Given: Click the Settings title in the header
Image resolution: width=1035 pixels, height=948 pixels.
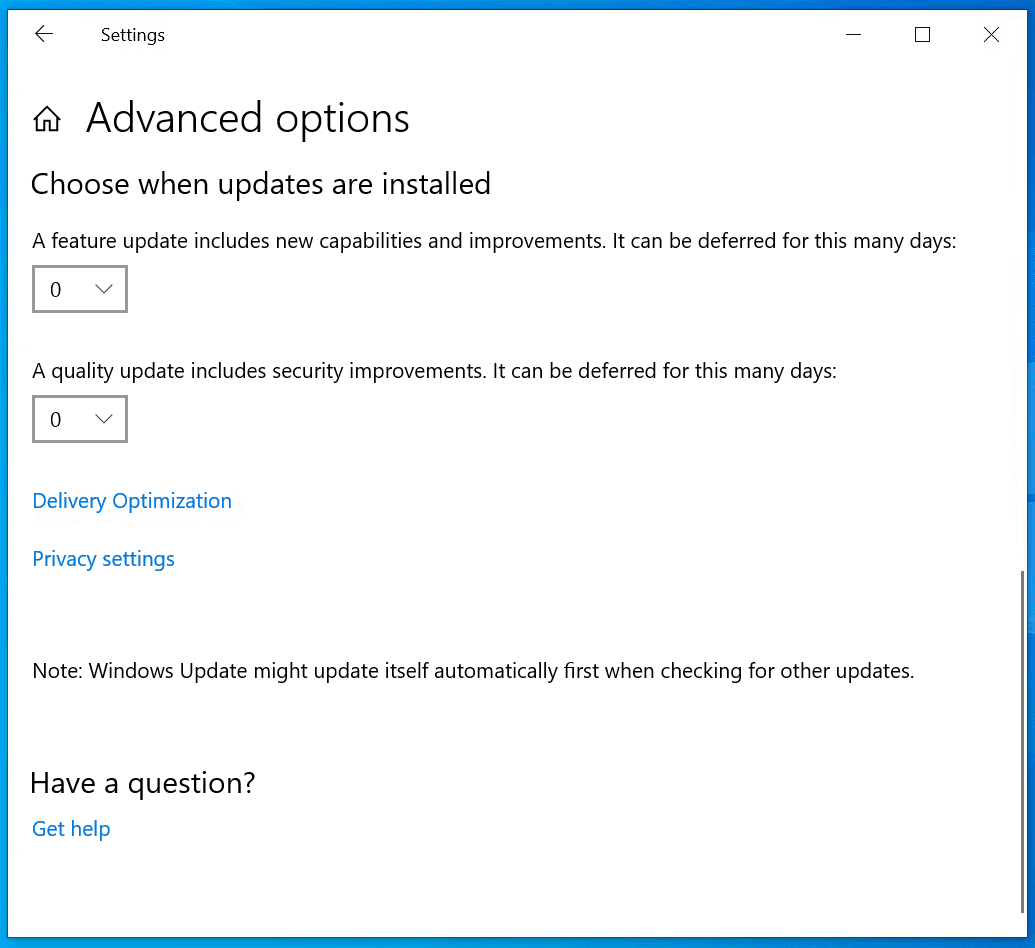Looking at the screenshot, I should click(x=132, y=34).
